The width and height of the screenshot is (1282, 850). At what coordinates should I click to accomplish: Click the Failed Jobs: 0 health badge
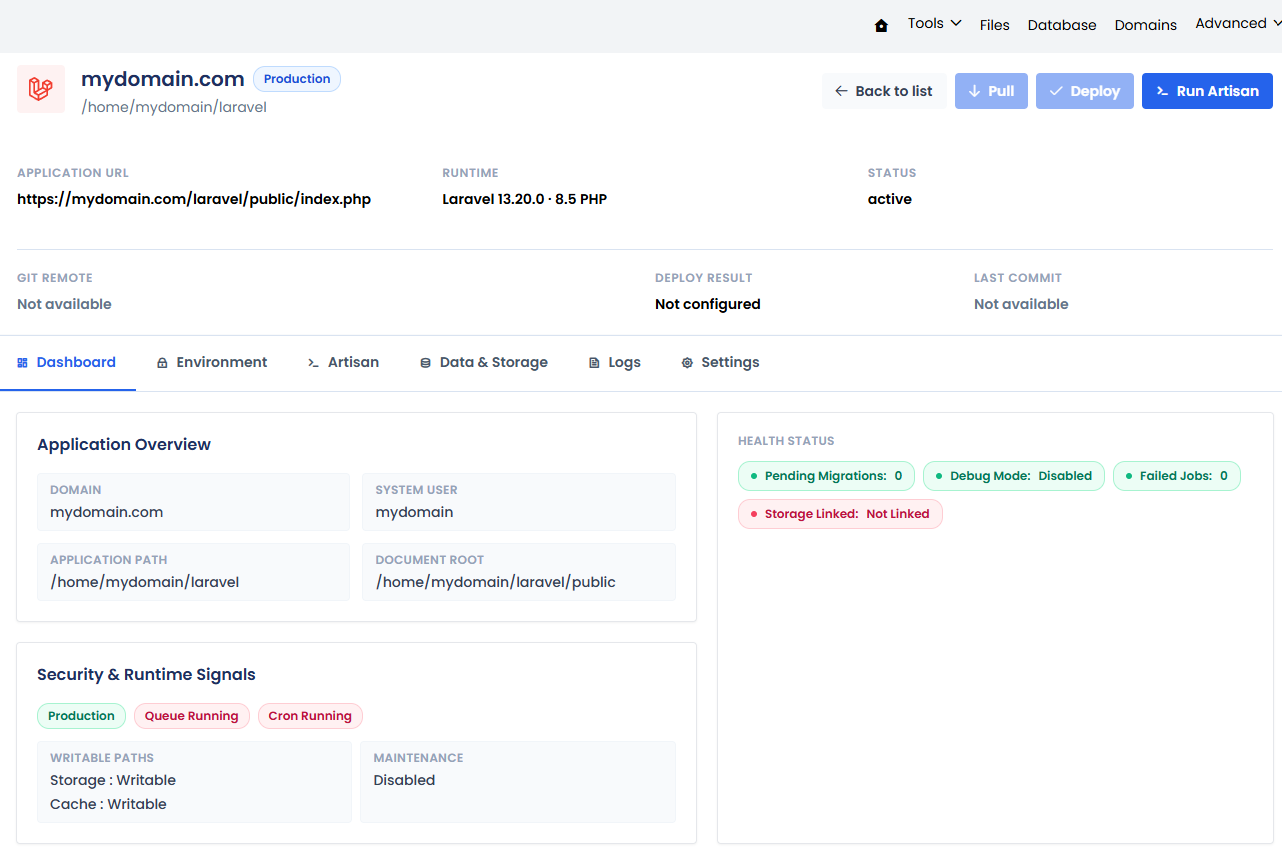1177,476
